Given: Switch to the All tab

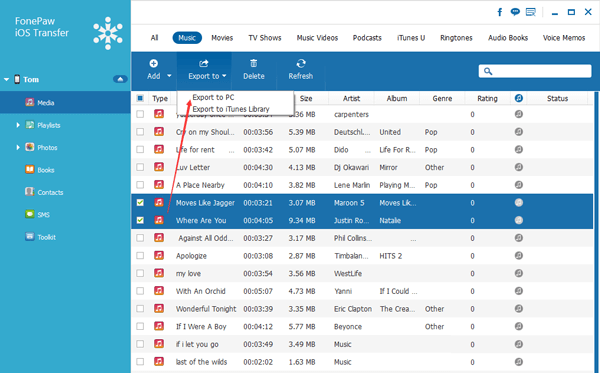Looking at the screenshot, I should click(154, 37).
